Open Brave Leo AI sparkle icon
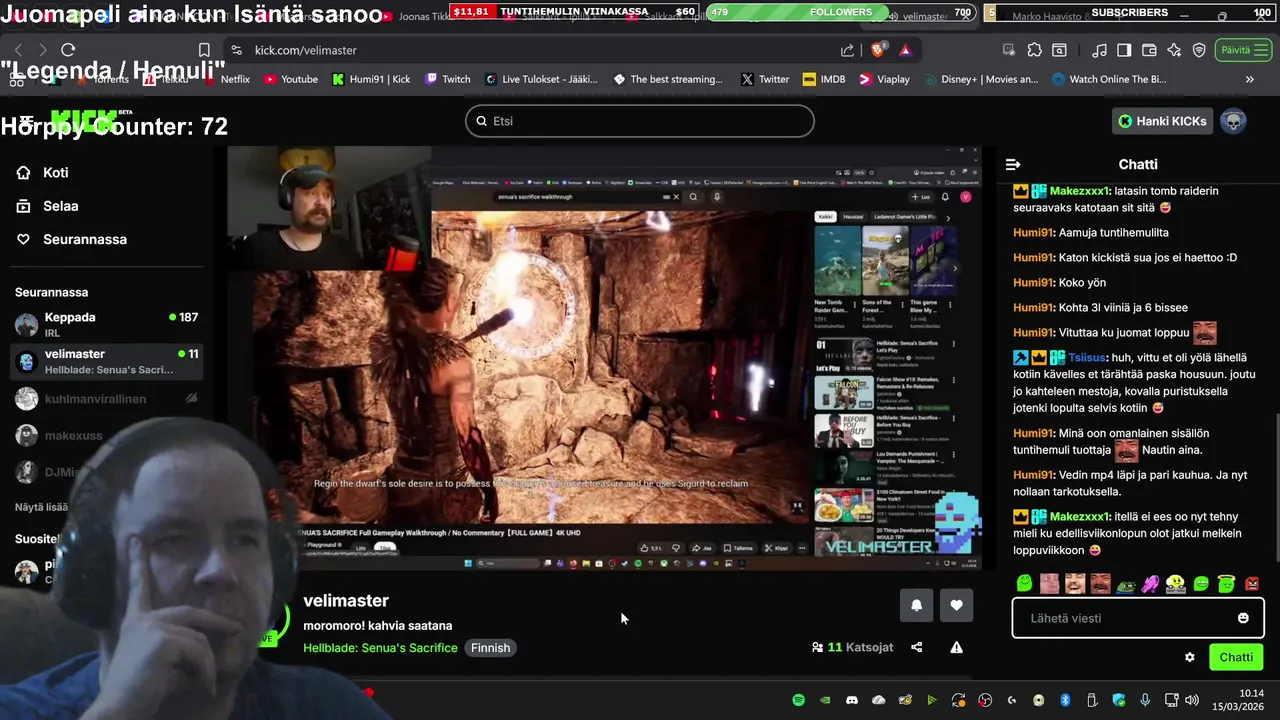Image resolution: width=1280 pixels, height=720 pixels. 1174,50
